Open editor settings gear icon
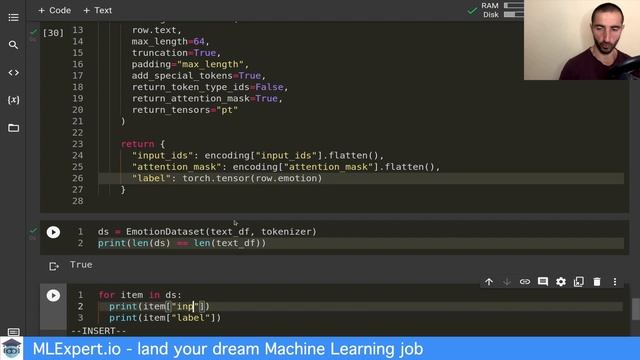The image size is (640, 360). click(x=561, y=282)
